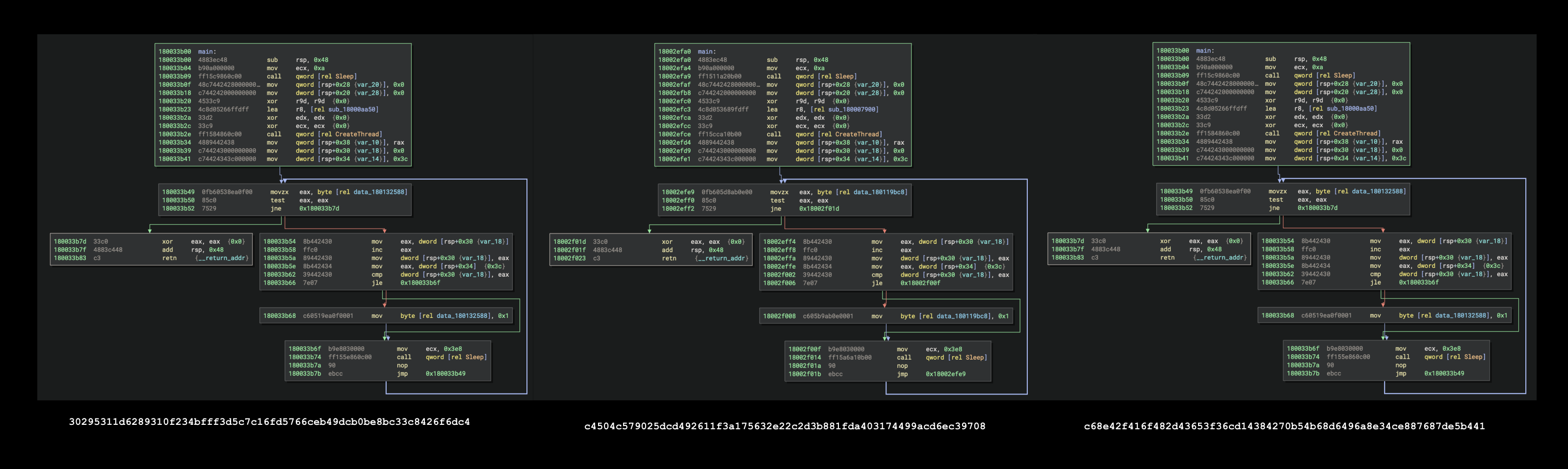
Task: Follow the jne target 0x18002f01d
Action: 819,208
